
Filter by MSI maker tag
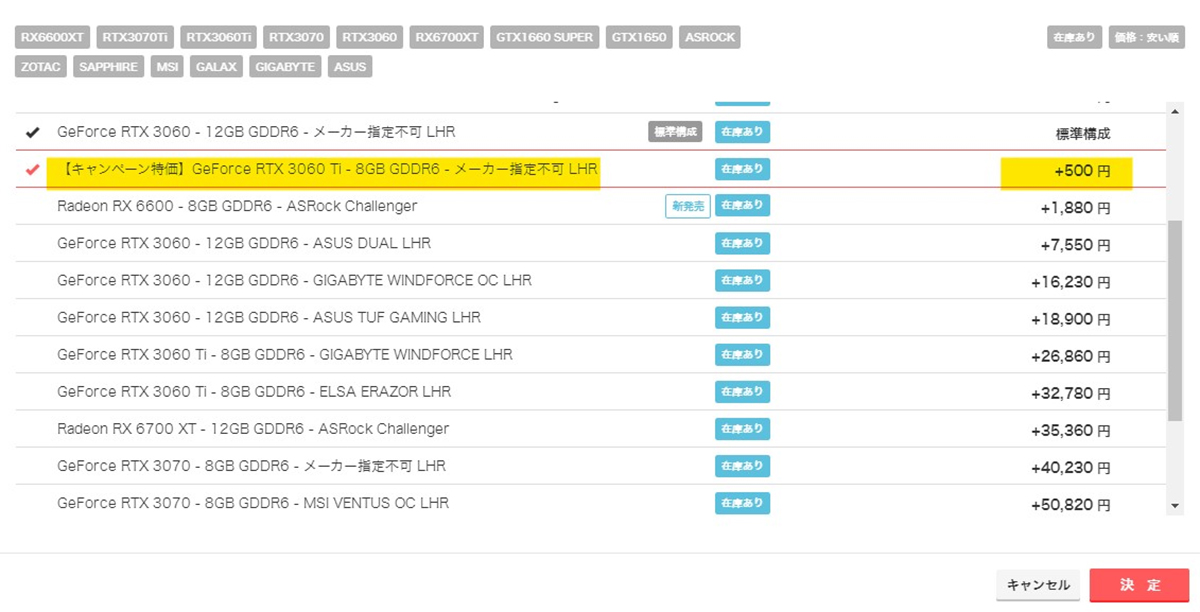click(x=167, y=67)
